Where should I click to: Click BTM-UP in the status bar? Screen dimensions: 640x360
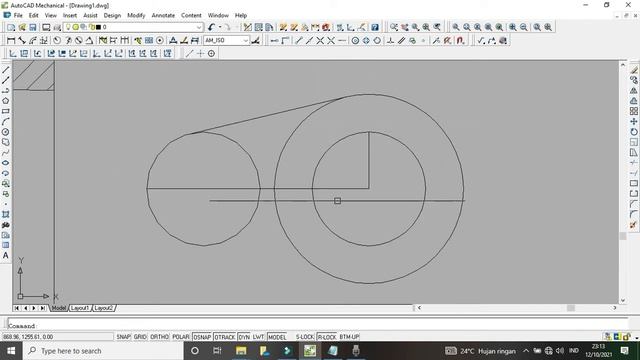[349, 337]
